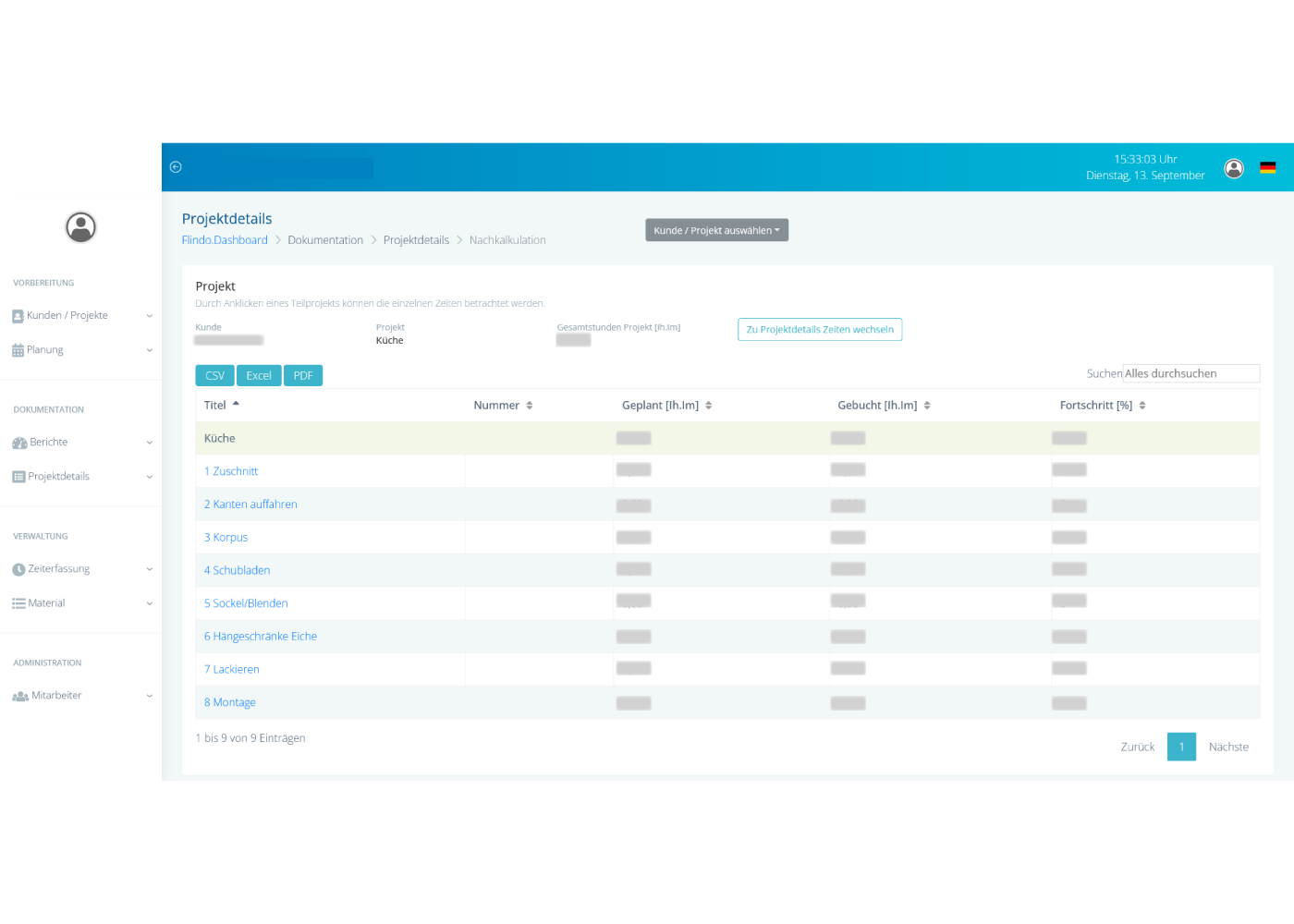
Task: Go to Flindo.Dashboard breadcrumb link
Action: [225, 240]
